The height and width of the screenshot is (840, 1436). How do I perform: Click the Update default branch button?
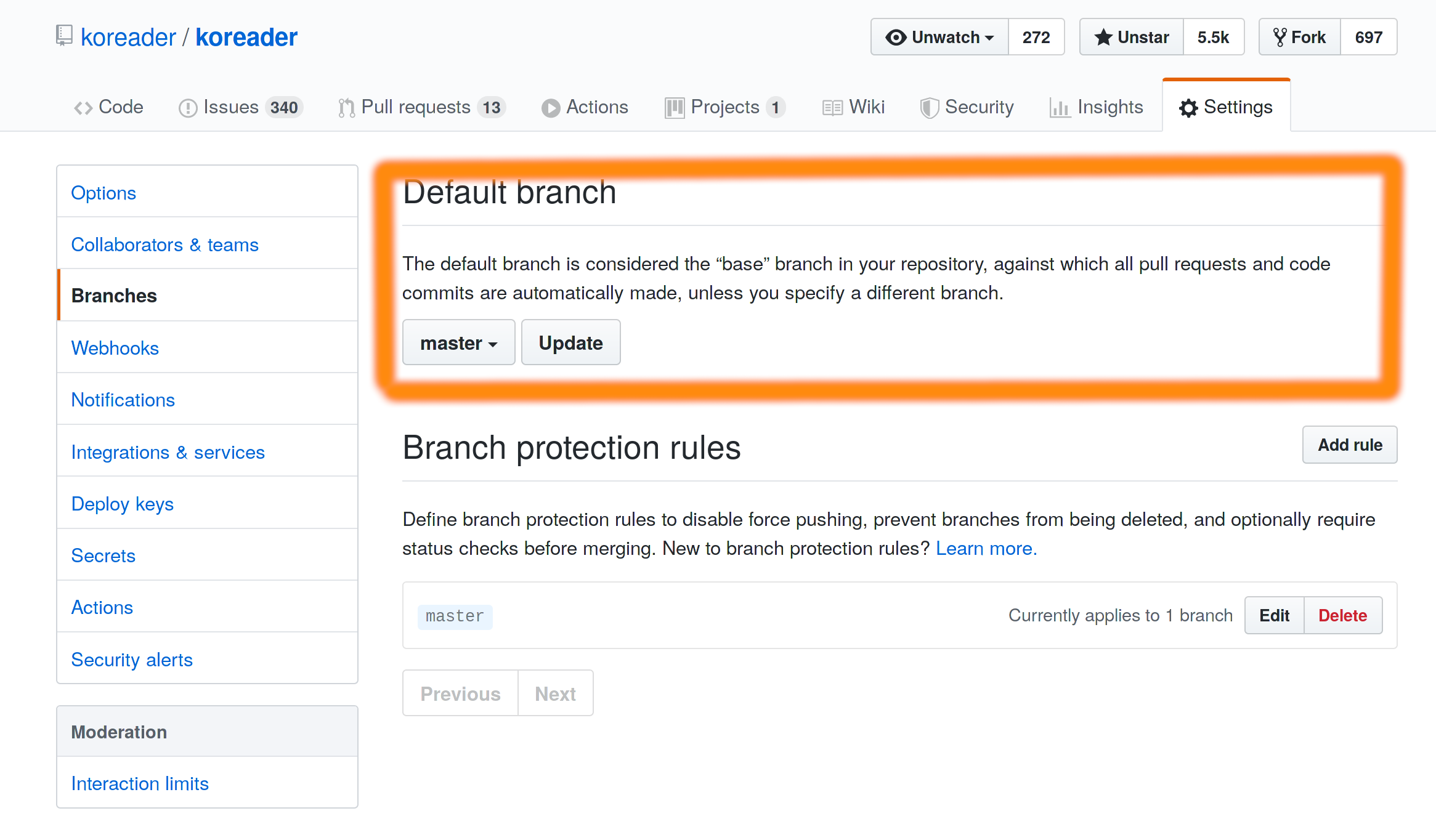[570, 342]
